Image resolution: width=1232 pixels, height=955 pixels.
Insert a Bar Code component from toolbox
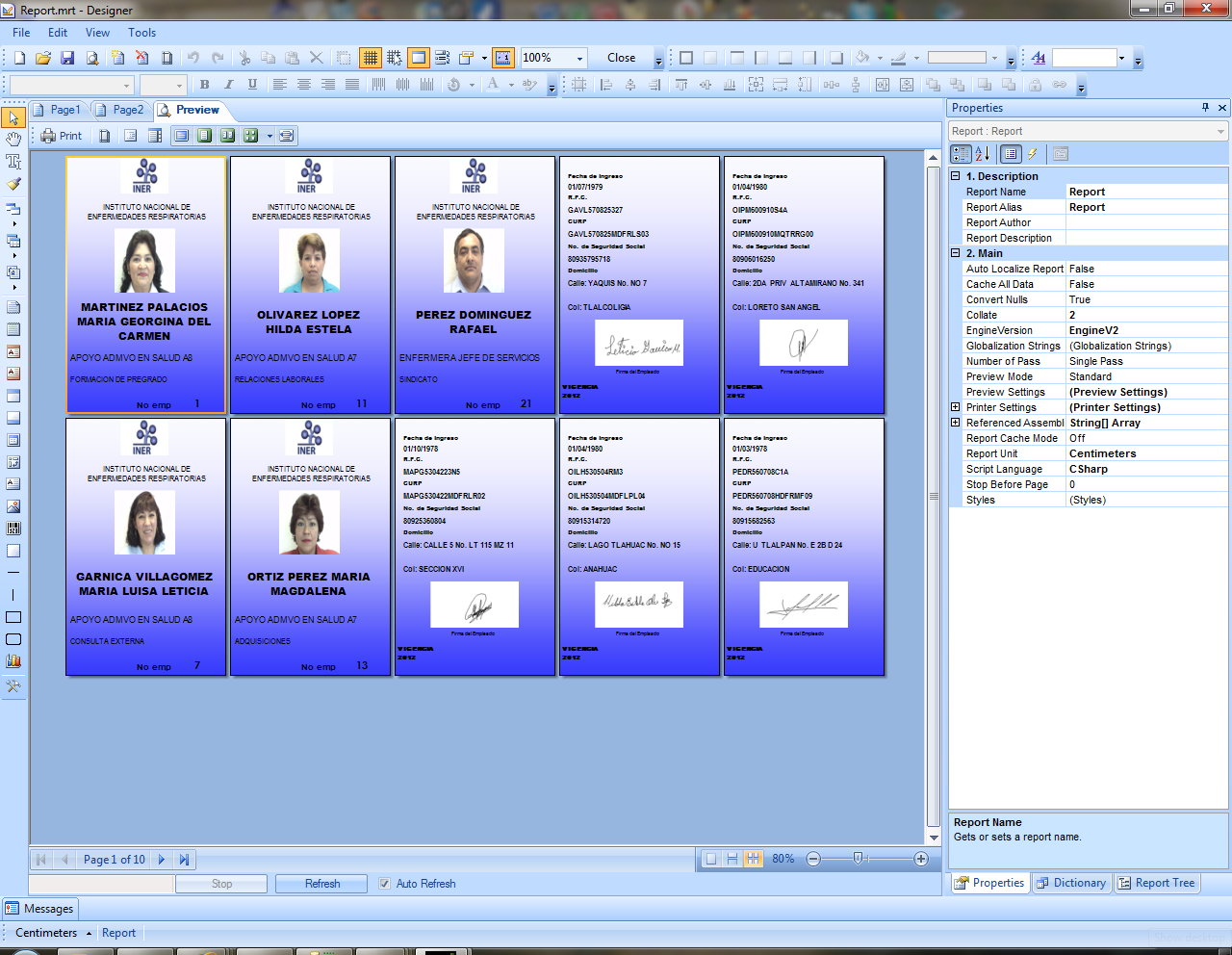tap(13, 529)
